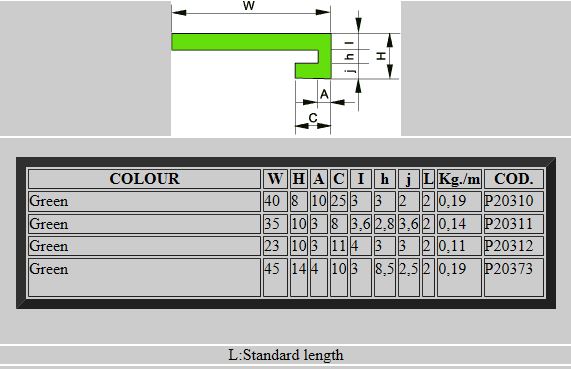This screenshot has height=369, width=571.
Task: Select product code P20310
Action: click(509, 201)
